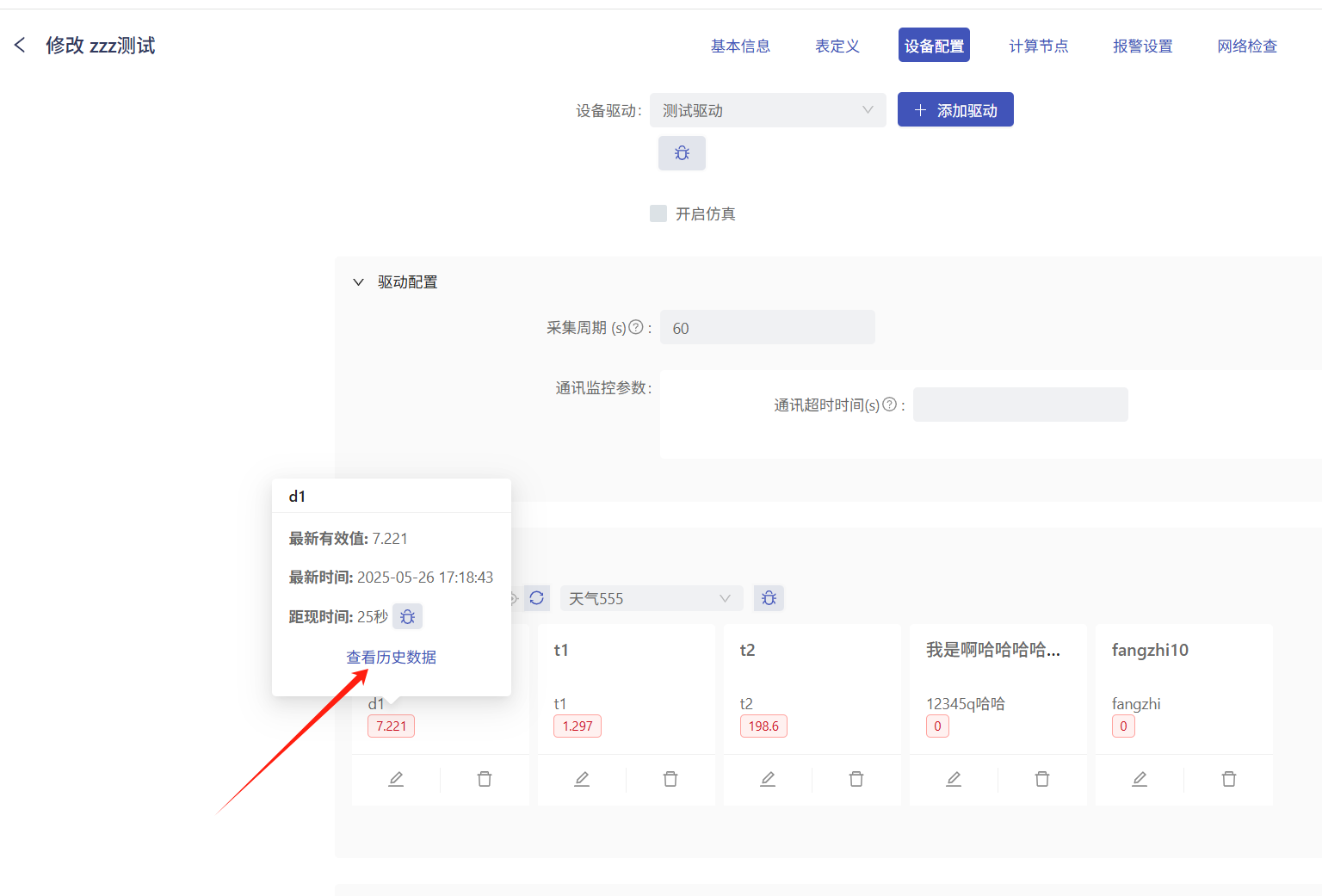Screen dimensions: 1322x896
Task: Edit the fangzhi10 card with pencil icon
Action: pyautogui.click(x=1140, y=779)
